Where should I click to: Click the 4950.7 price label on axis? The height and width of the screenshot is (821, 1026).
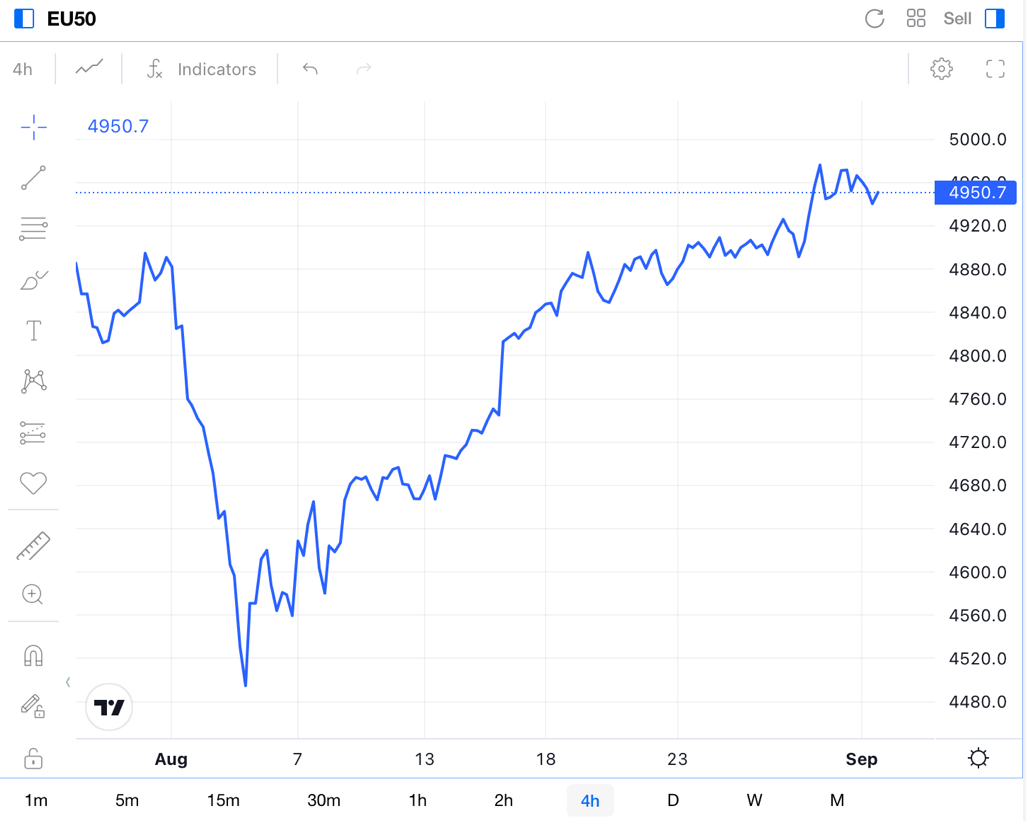pos(975,192)
